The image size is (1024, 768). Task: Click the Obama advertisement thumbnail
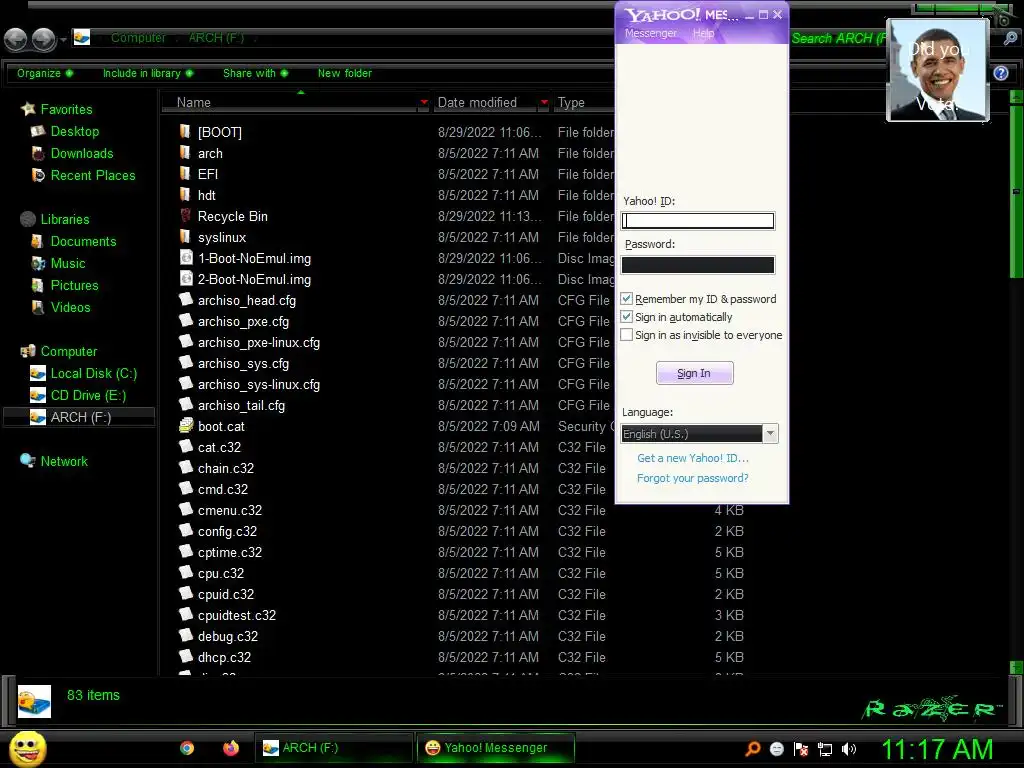937,70
